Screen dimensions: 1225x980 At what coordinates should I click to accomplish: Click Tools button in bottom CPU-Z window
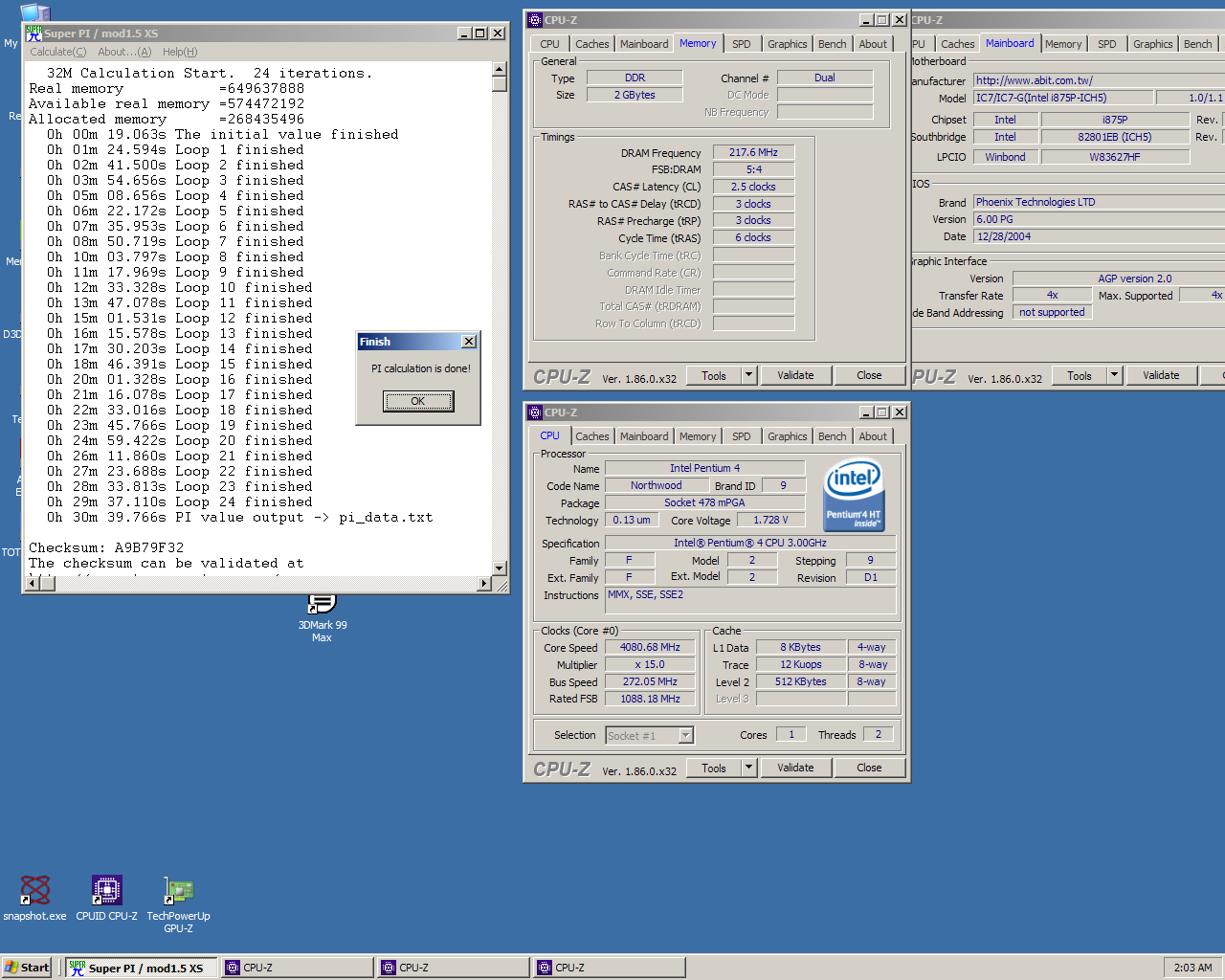[714, 768]
